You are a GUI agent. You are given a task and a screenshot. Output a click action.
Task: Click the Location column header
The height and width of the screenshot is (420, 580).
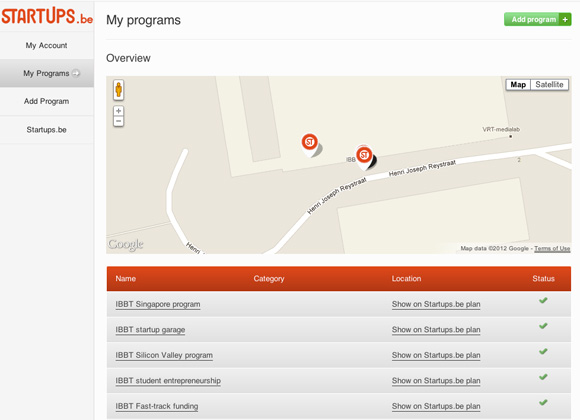click(x=407, y=279)
